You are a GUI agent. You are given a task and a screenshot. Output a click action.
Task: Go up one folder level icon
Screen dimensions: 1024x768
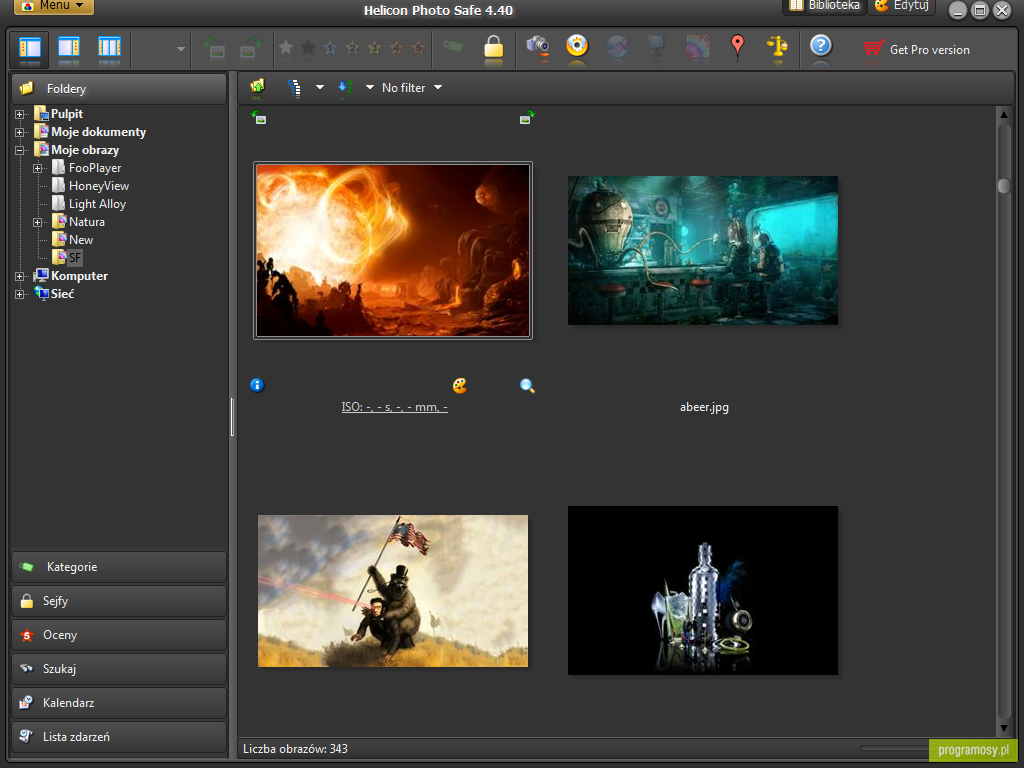(x=257, y=87)
